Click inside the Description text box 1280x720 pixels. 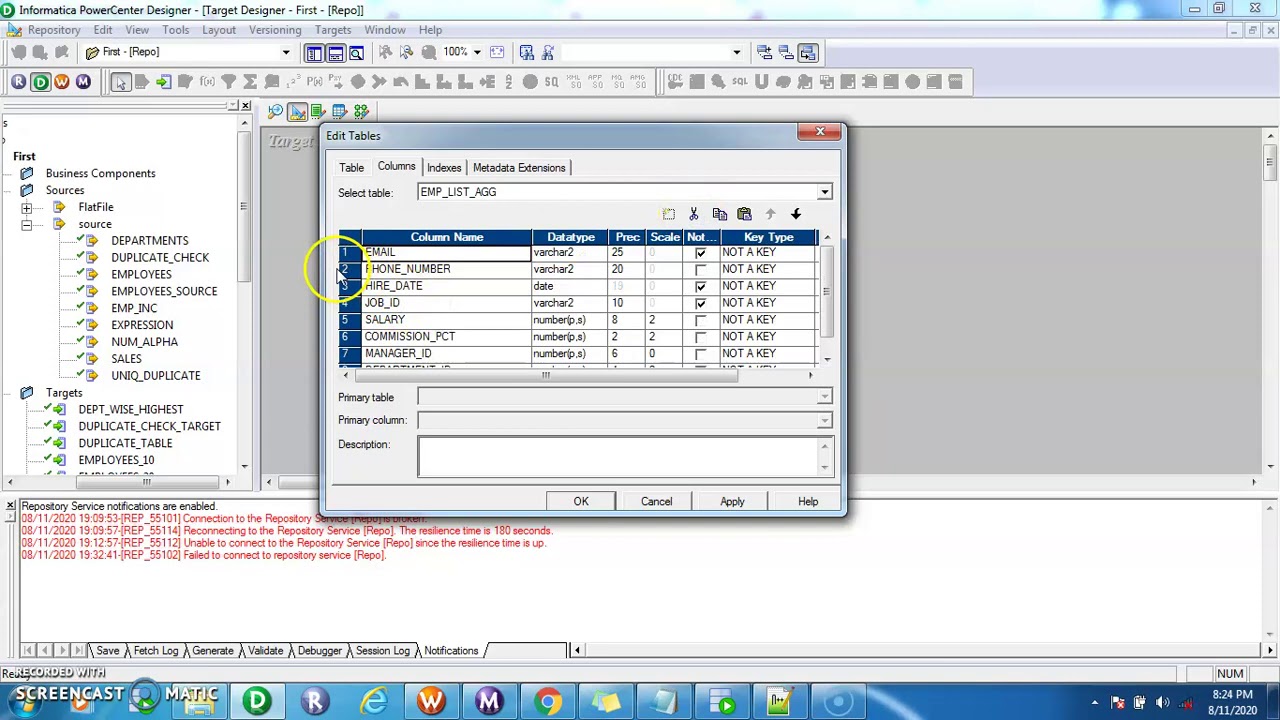click(618, 456)
